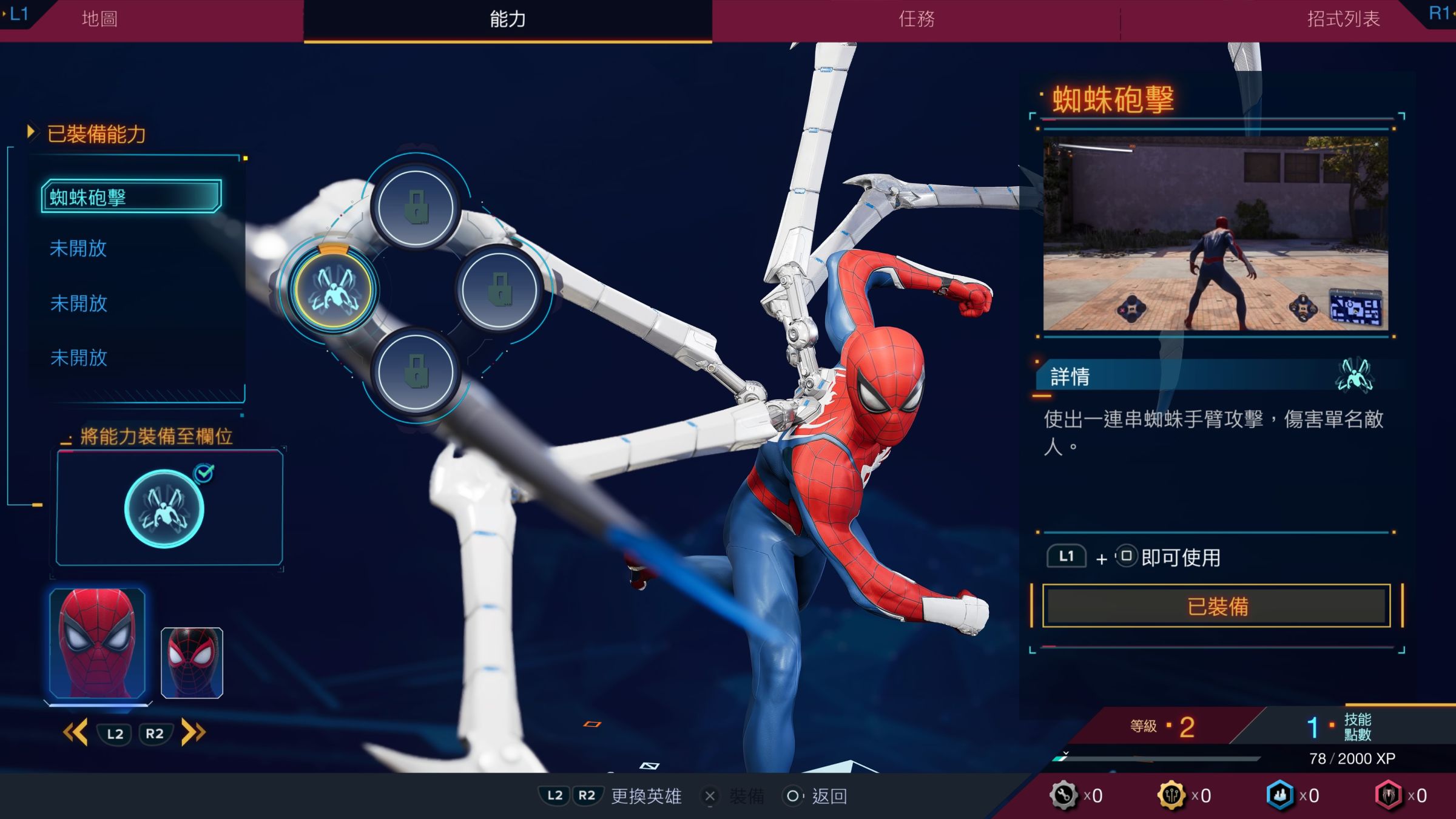
Task: Select the right locked ability slot
Action: 499,289
